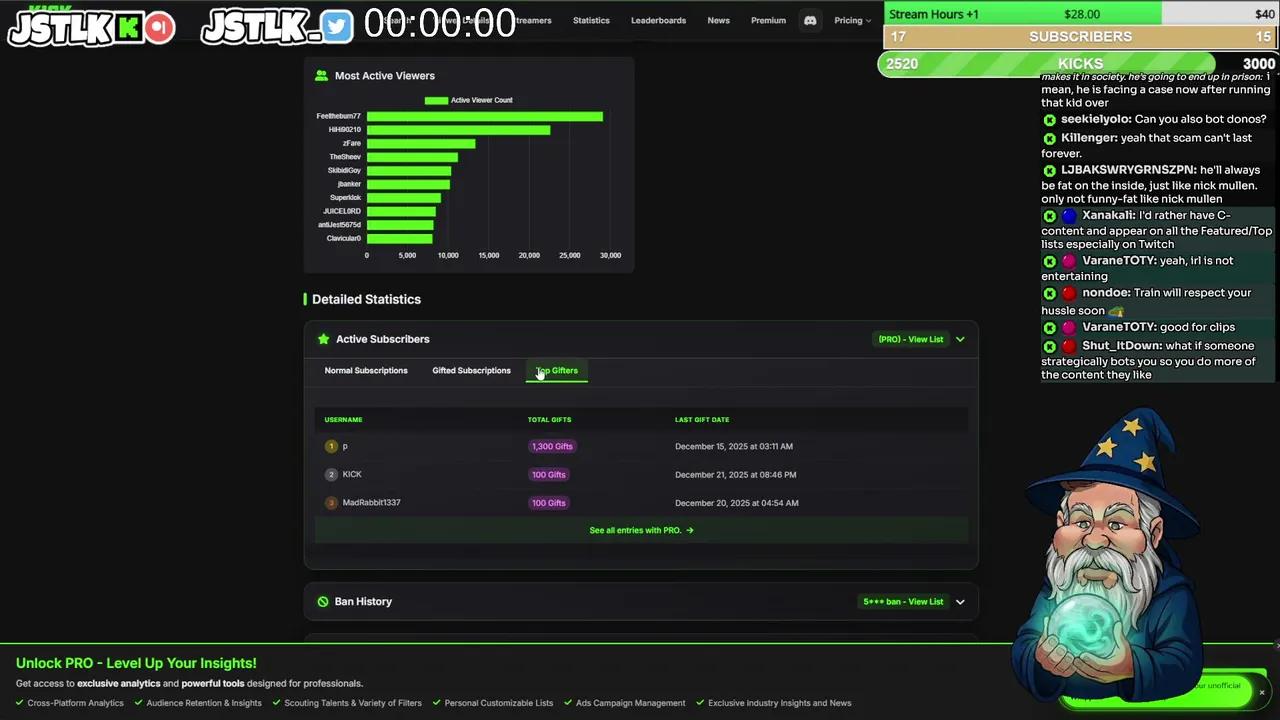Click the arrow after See all entries with PRO
This screenshot has height=720, width=1280.
689,531
